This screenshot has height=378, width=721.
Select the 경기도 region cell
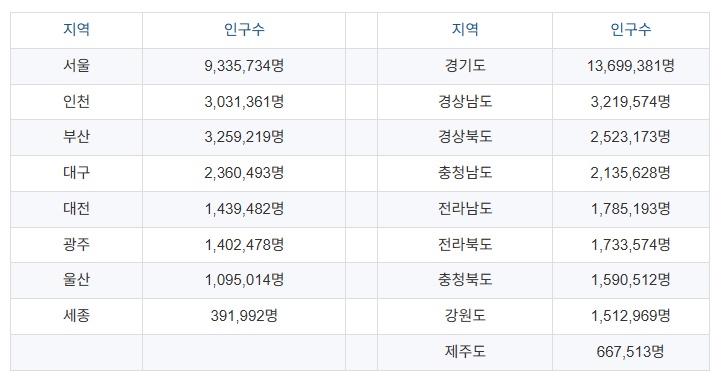(x=465, y=66)
